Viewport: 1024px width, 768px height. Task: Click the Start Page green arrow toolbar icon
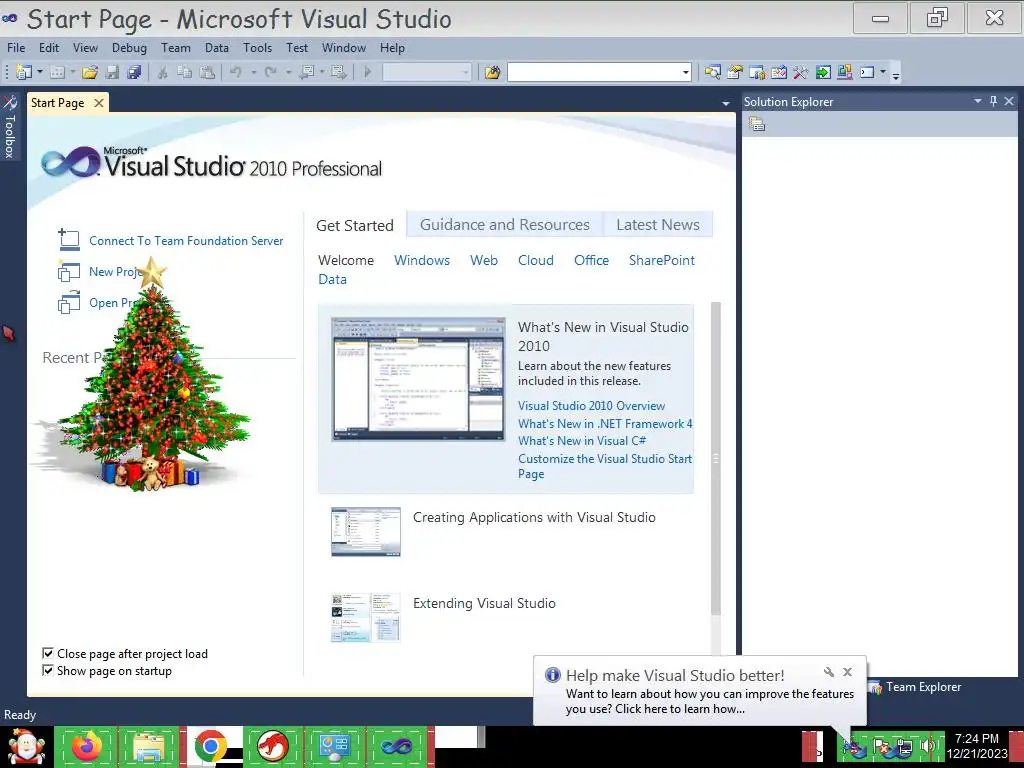[823, 72]
